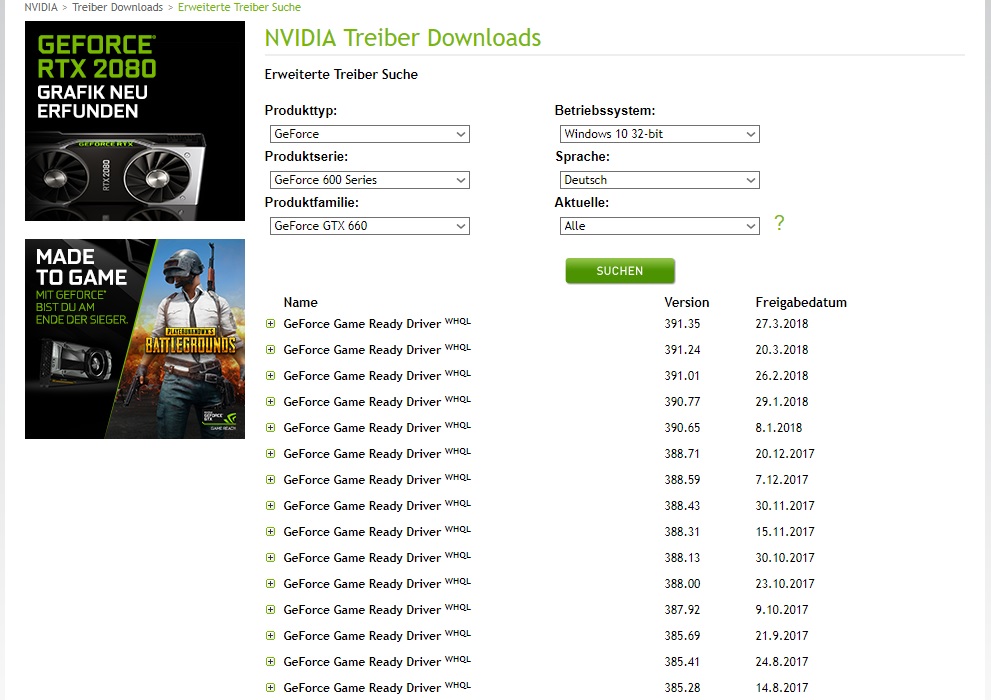This screenshot has height=700, width=991.
Task: Expand details for driver 390.77
Action: click(271, 402)
